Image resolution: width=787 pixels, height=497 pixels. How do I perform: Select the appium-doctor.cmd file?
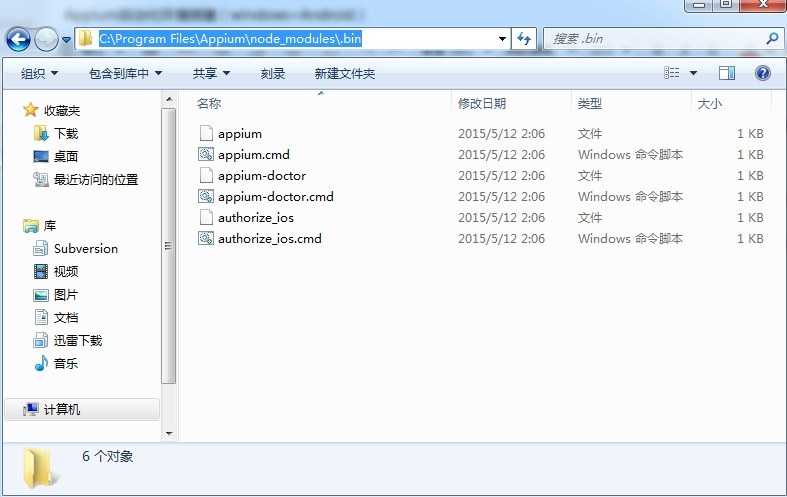[x=276, y=197]
